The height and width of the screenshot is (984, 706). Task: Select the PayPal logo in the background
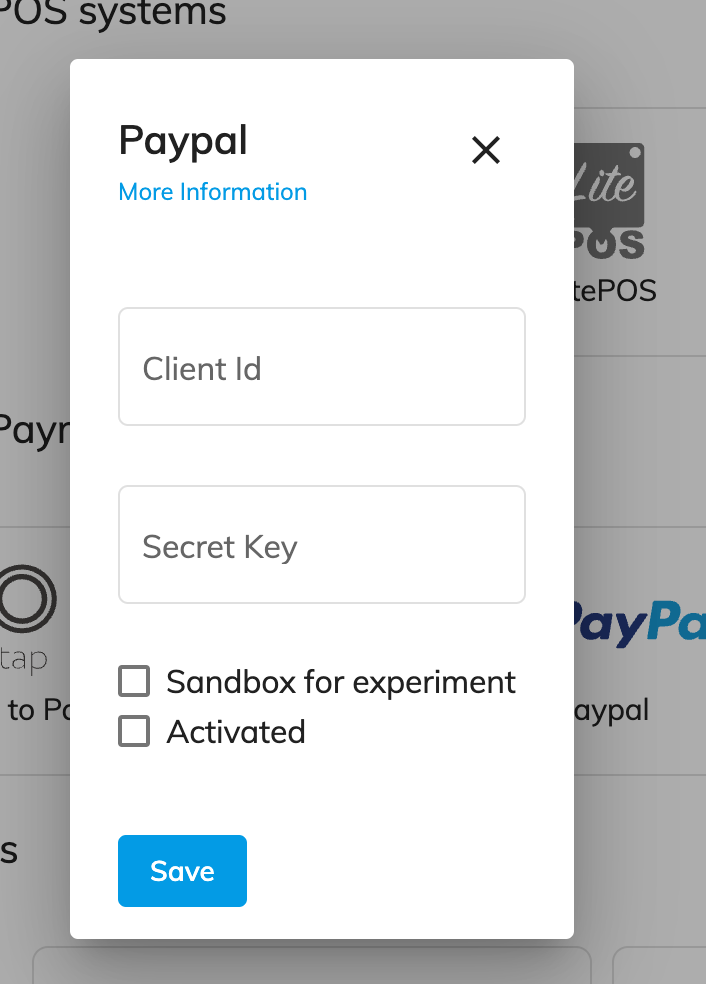point(639,623)
